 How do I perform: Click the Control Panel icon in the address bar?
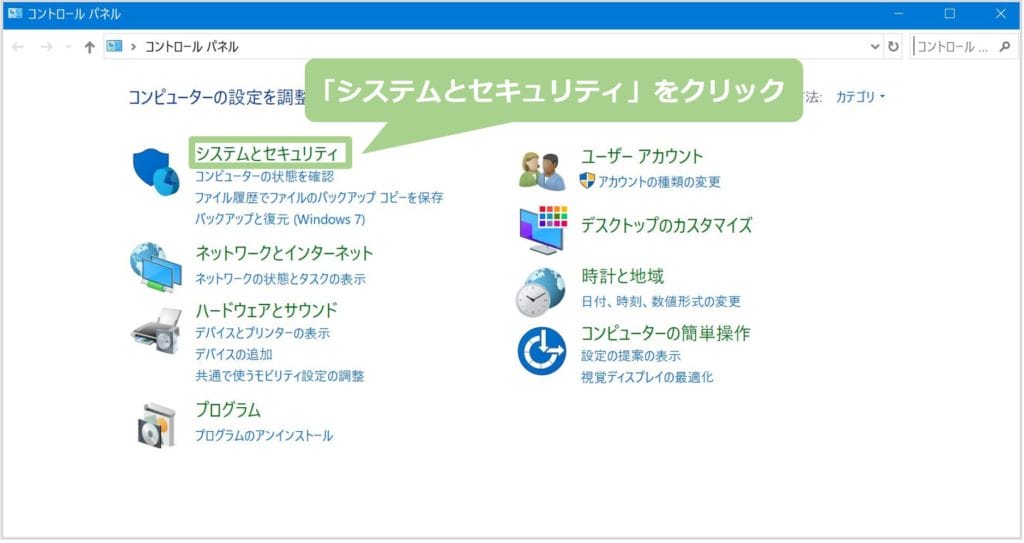pos(114,46)
